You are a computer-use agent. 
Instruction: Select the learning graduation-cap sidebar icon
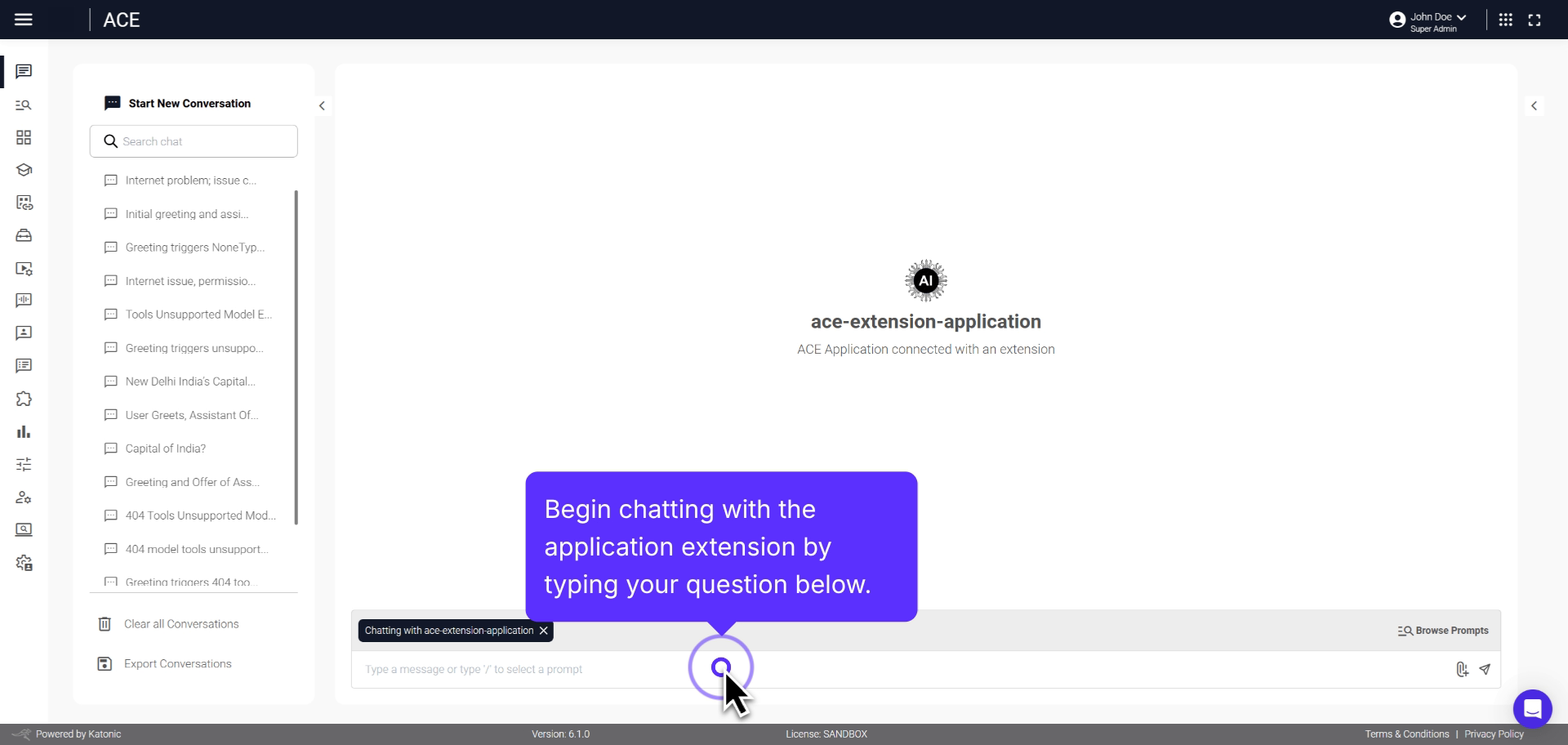pyautogui.click(x=23, y=170)
